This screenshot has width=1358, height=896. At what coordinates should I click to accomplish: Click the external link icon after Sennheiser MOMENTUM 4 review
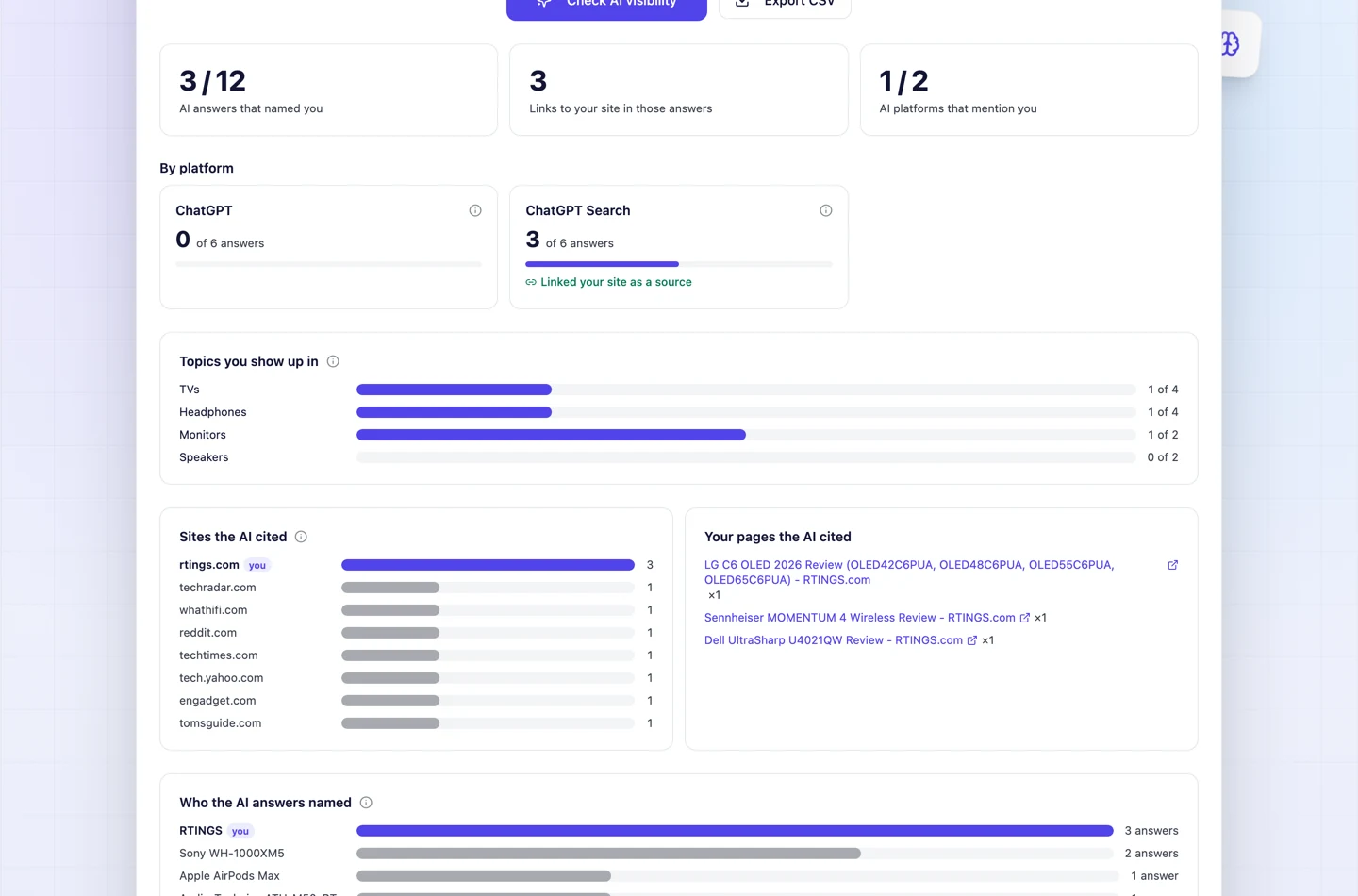(x=1025, y=618)
